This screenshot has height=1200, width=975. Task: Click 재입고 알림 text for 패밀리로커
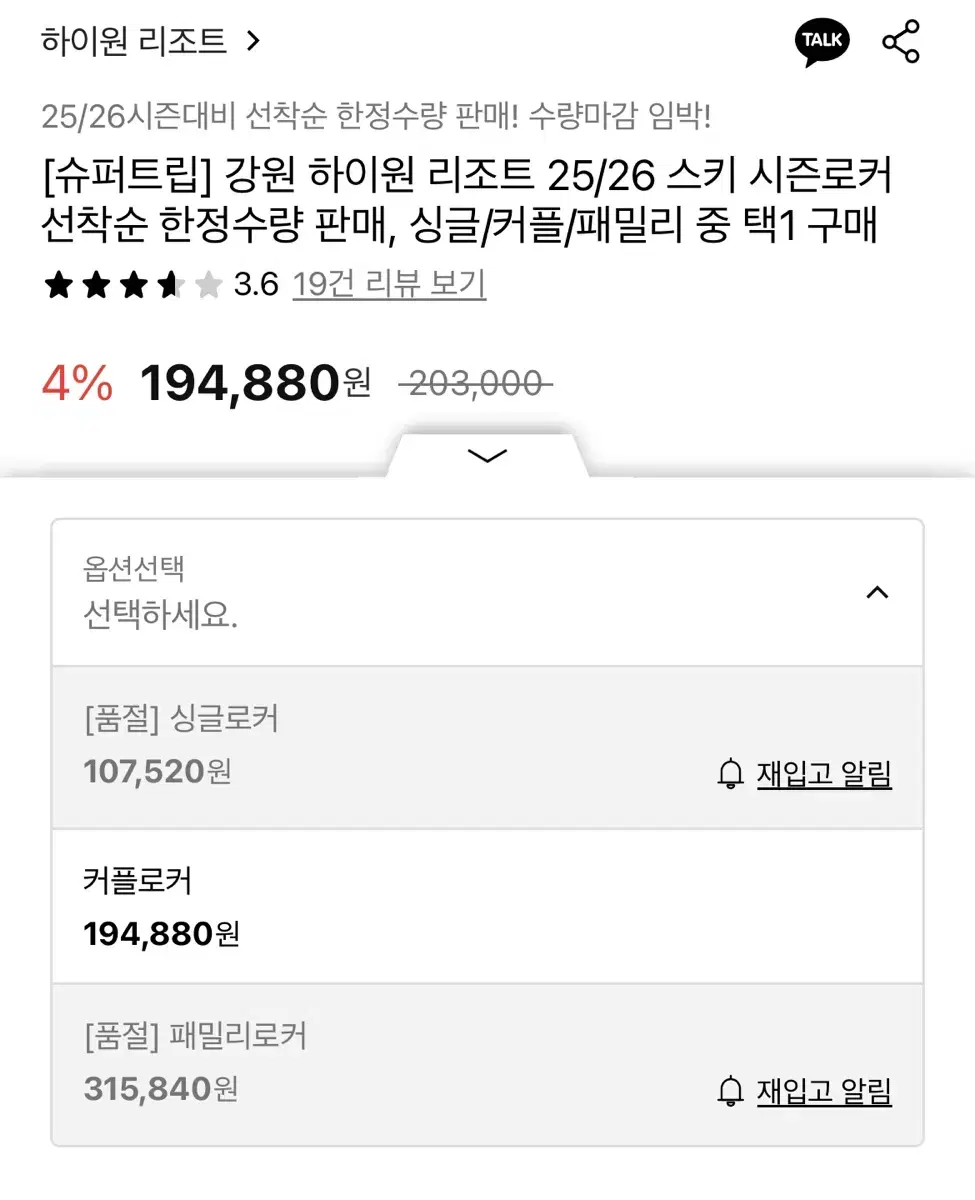coord(824,1091)
